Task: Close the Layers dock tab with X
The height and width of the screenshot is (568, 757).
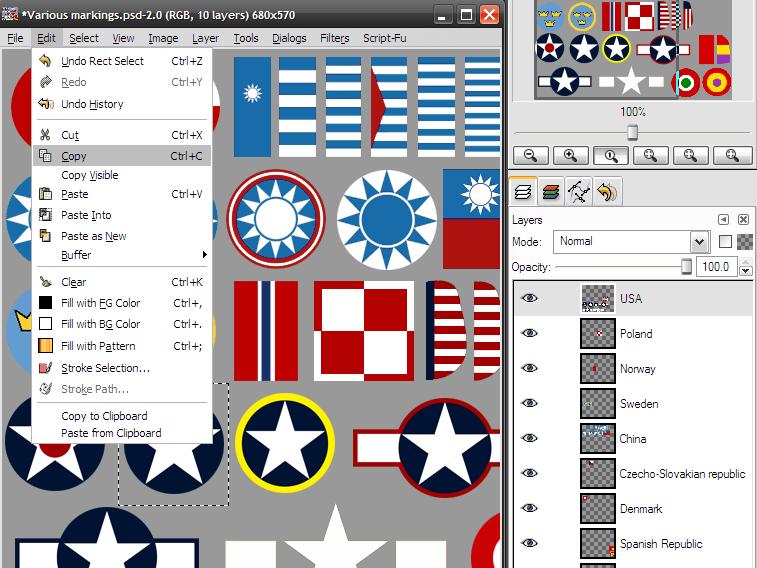Action: pyautogui.click(x=743, y=220)
